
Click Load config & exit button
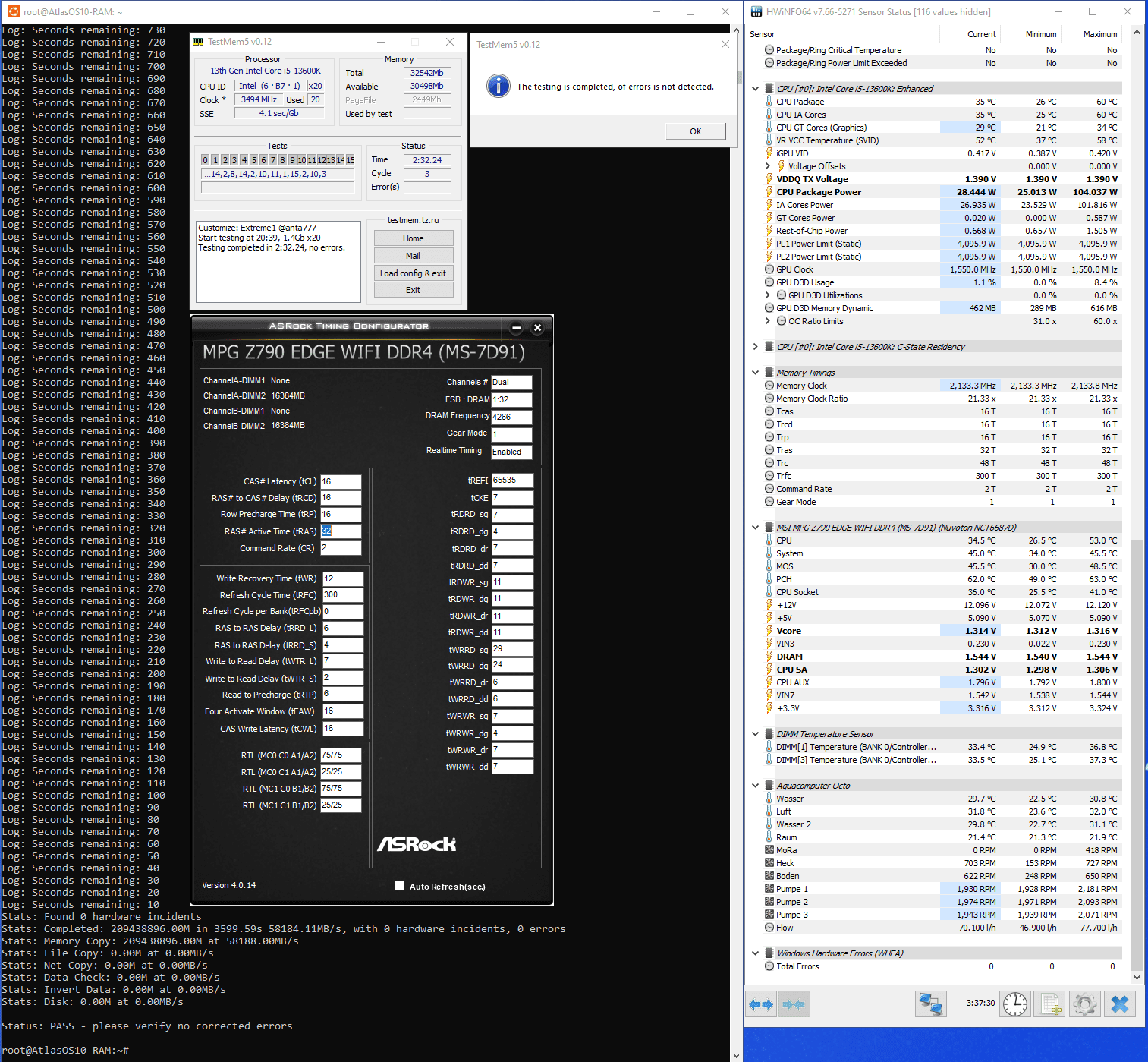pyautogui.click(x=414, y=273)
